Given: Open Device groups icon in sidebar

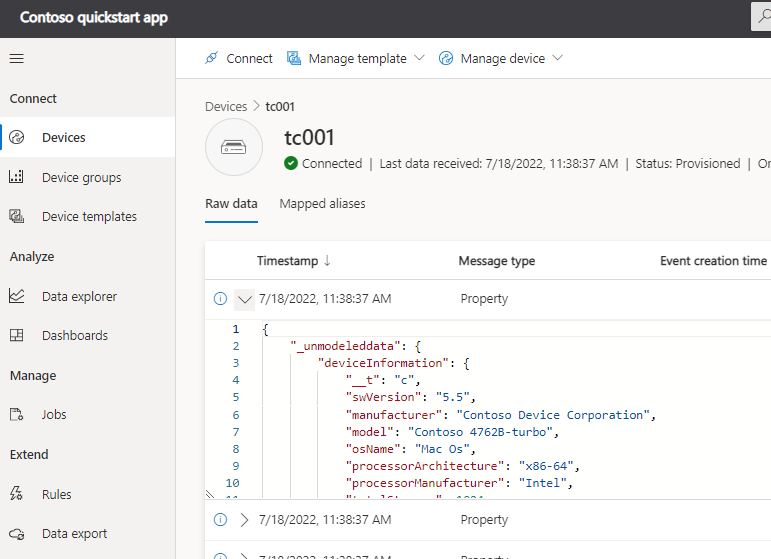Looking at the screenshot, I should pyautogui.click(x=16, y=177).
